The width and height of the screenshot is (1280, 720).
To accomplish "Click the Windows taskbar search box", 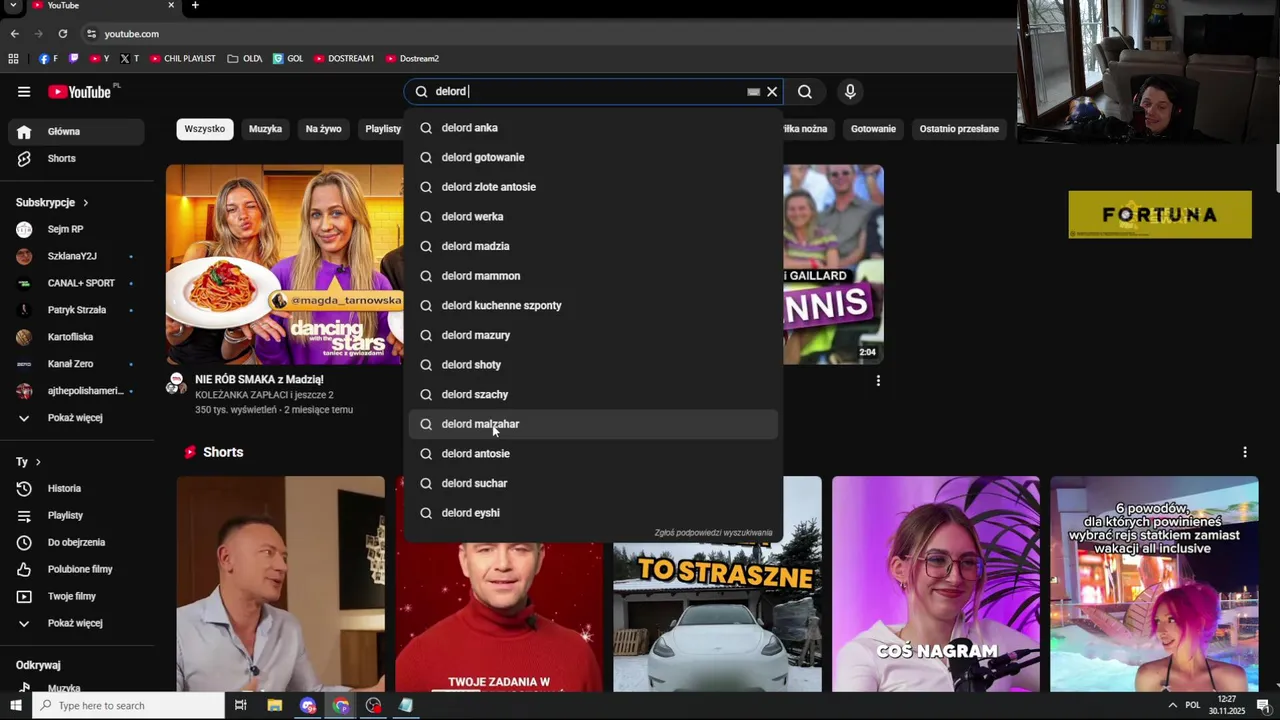I will pos(128,706).
